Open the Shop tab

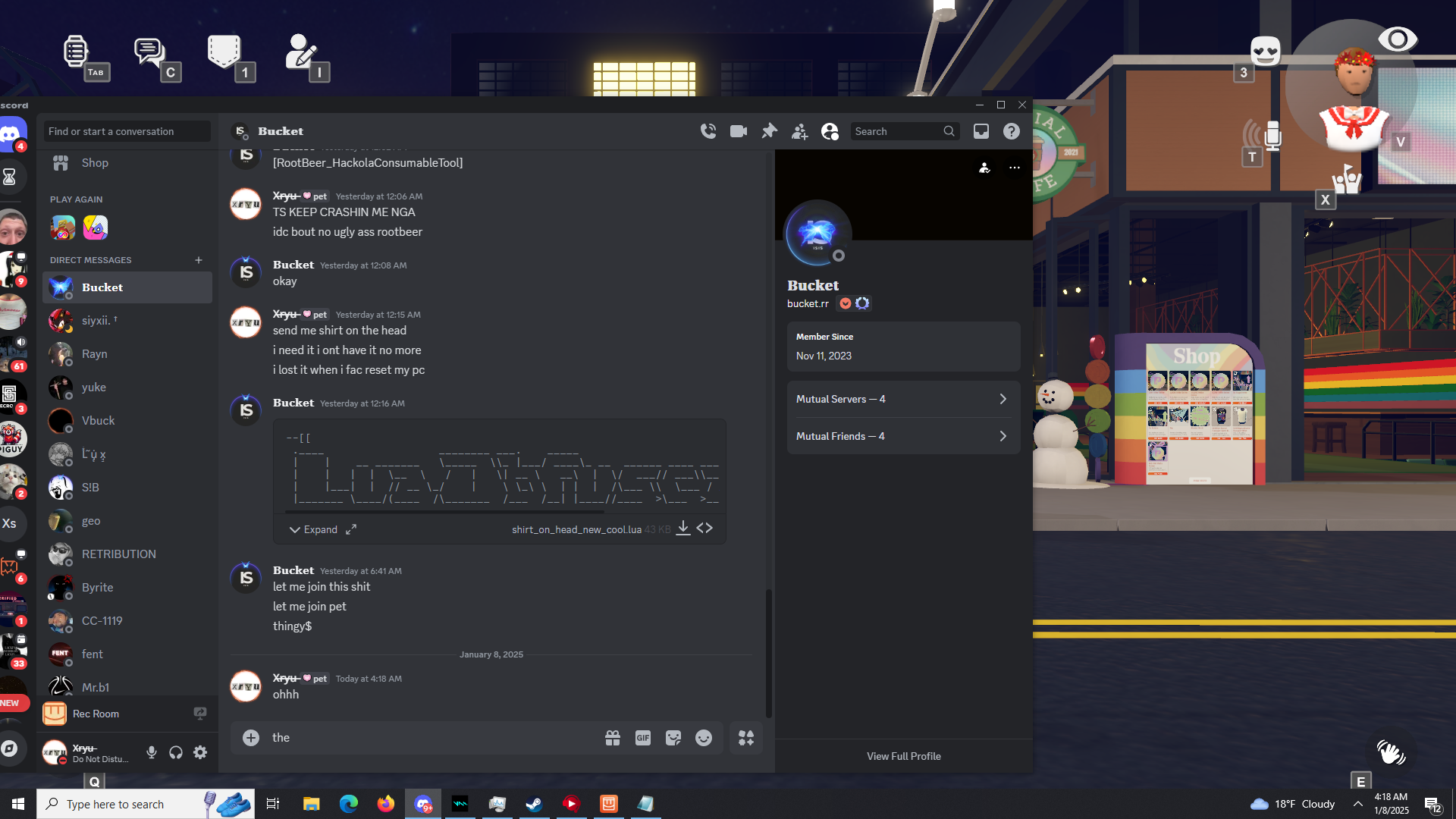pyautogui.click(x=95, y=162)
